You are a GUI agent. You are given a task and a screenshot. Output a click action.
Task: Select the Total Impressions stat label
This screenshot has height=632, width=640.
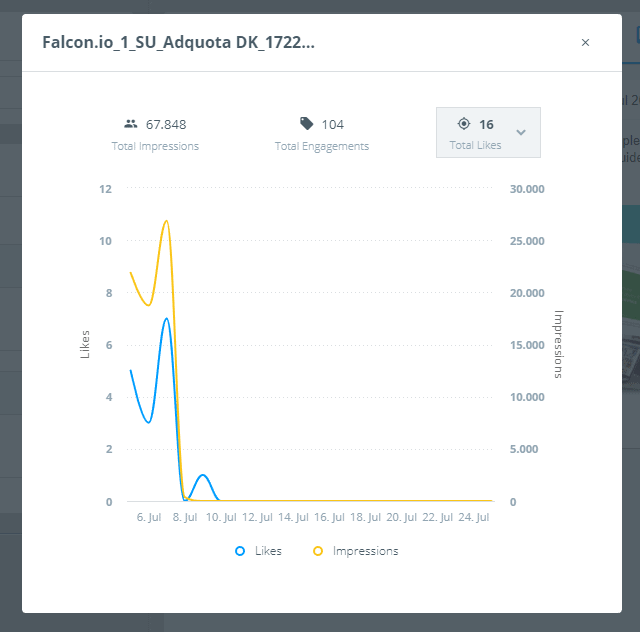[x=155, y=146]
